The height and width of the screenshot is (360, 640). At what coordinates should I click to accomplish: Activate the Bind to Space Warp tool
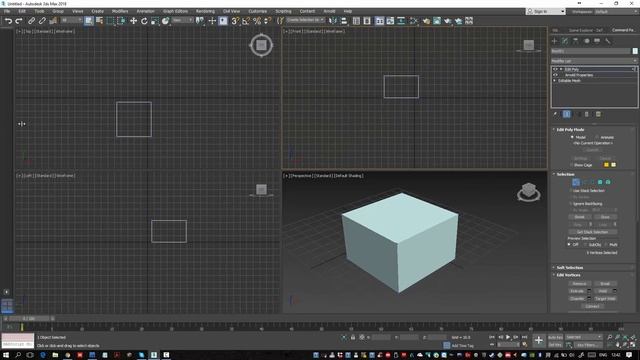tap(53, 21)
